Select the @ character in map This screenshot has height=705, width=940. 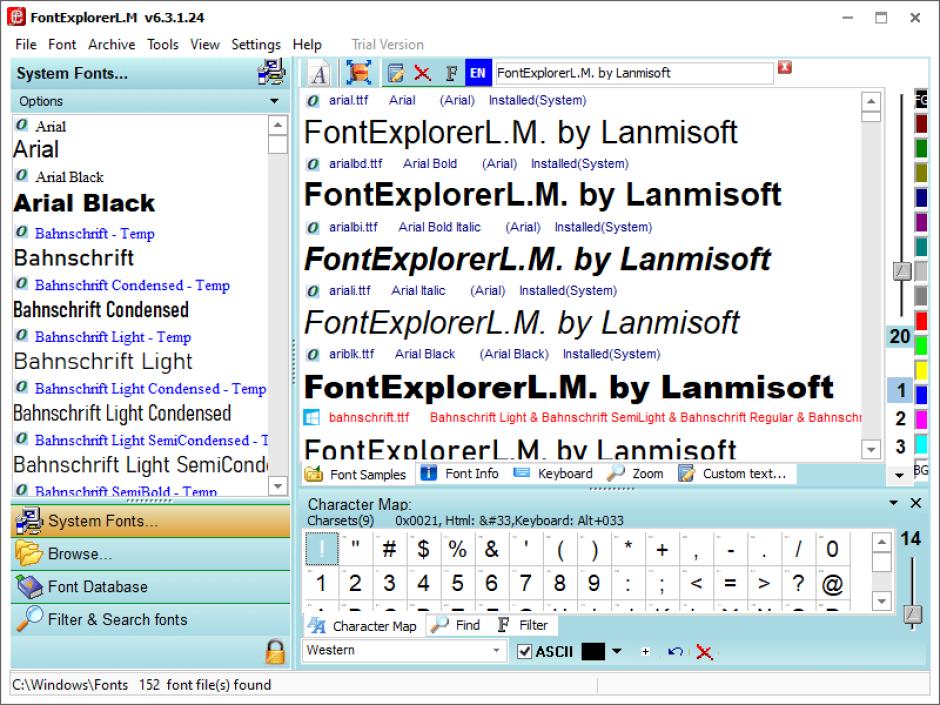(832, 583)
